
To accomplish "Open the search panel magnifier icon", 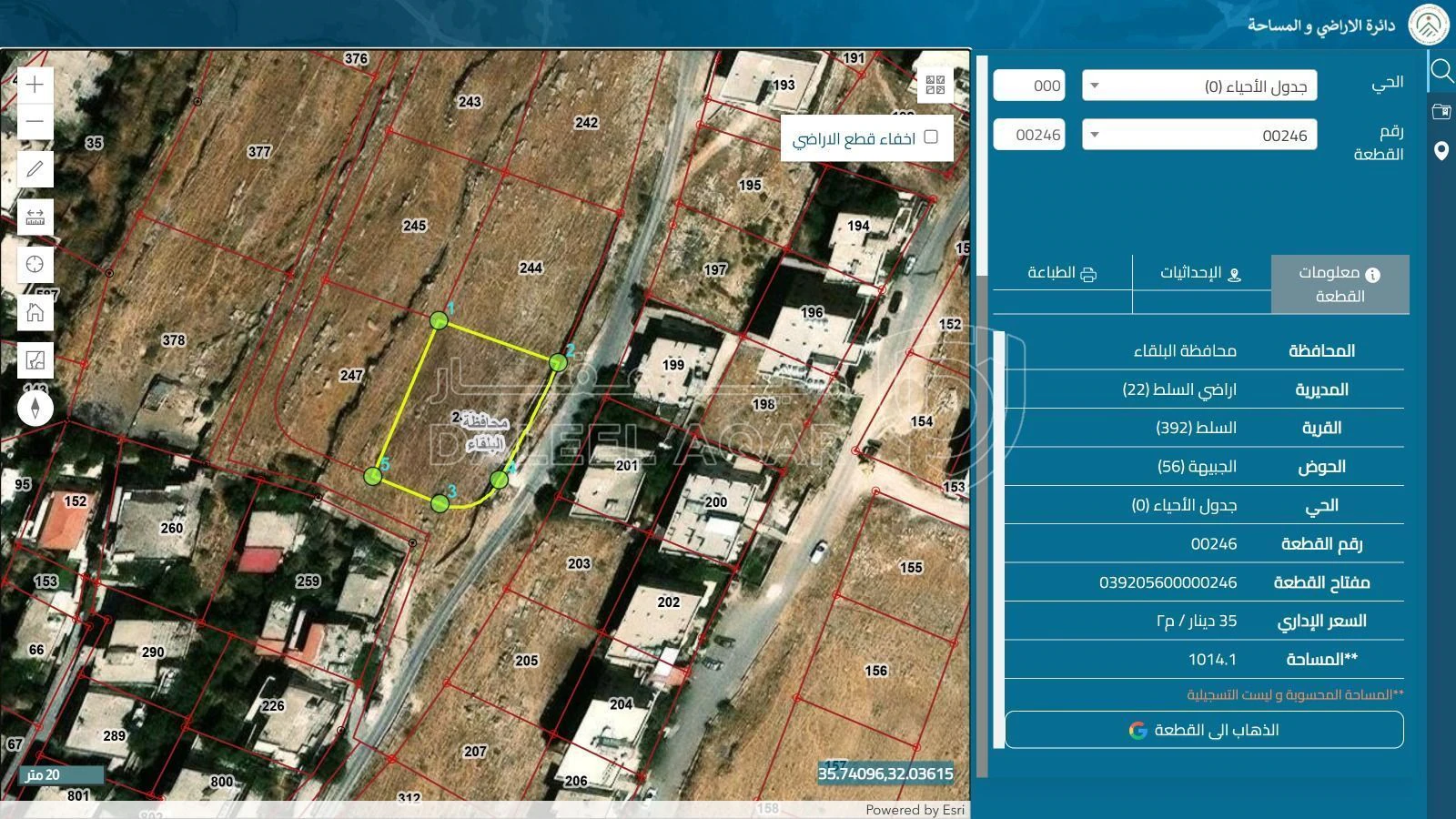I will pos(1441,70).
